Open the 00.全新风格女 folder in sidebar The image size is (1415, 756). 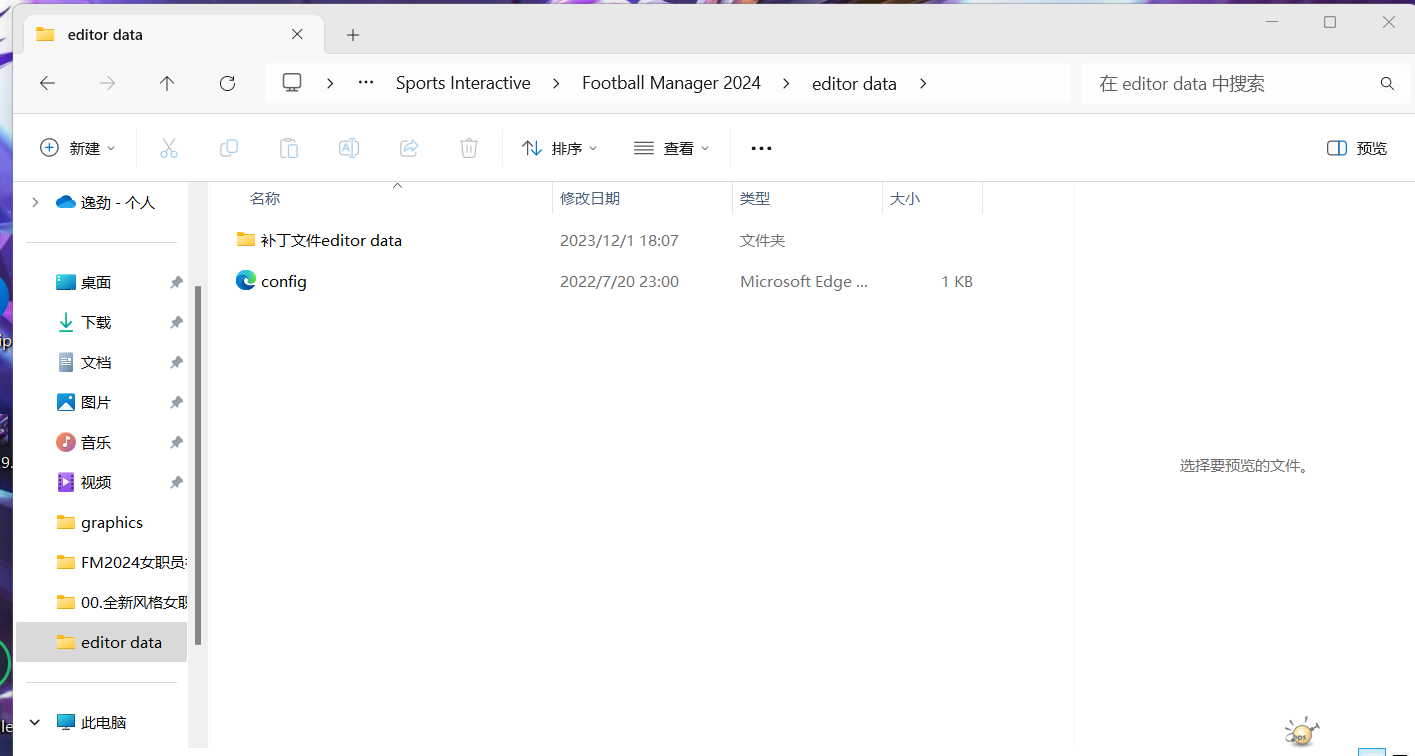tap(122, 602)
